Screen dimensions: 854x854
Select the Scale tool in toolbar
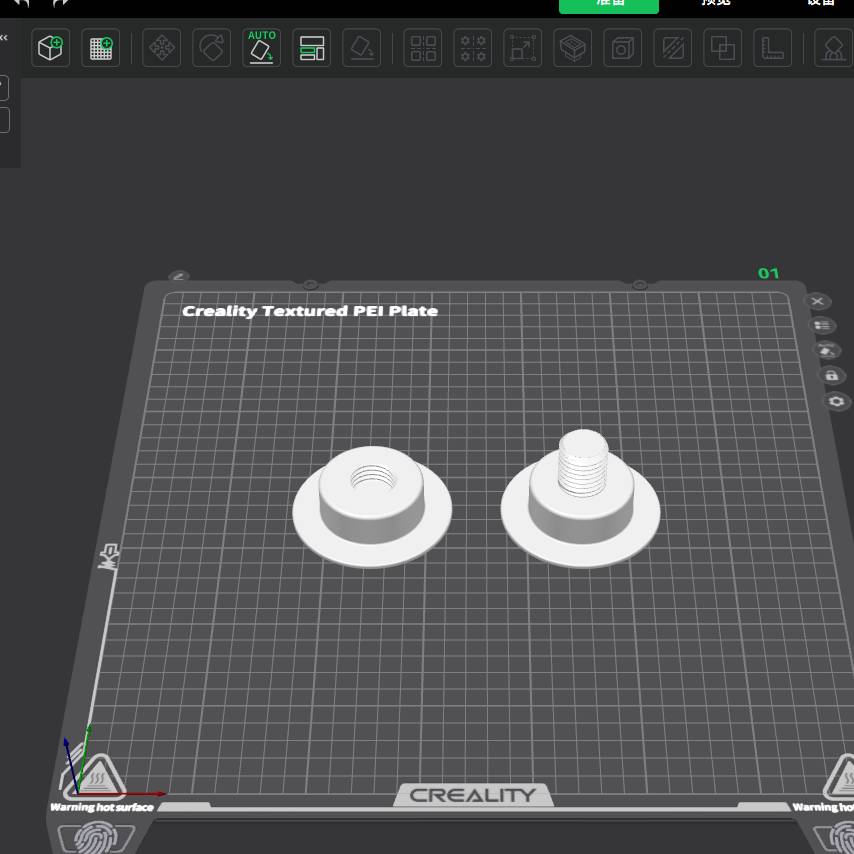[523, 48]
